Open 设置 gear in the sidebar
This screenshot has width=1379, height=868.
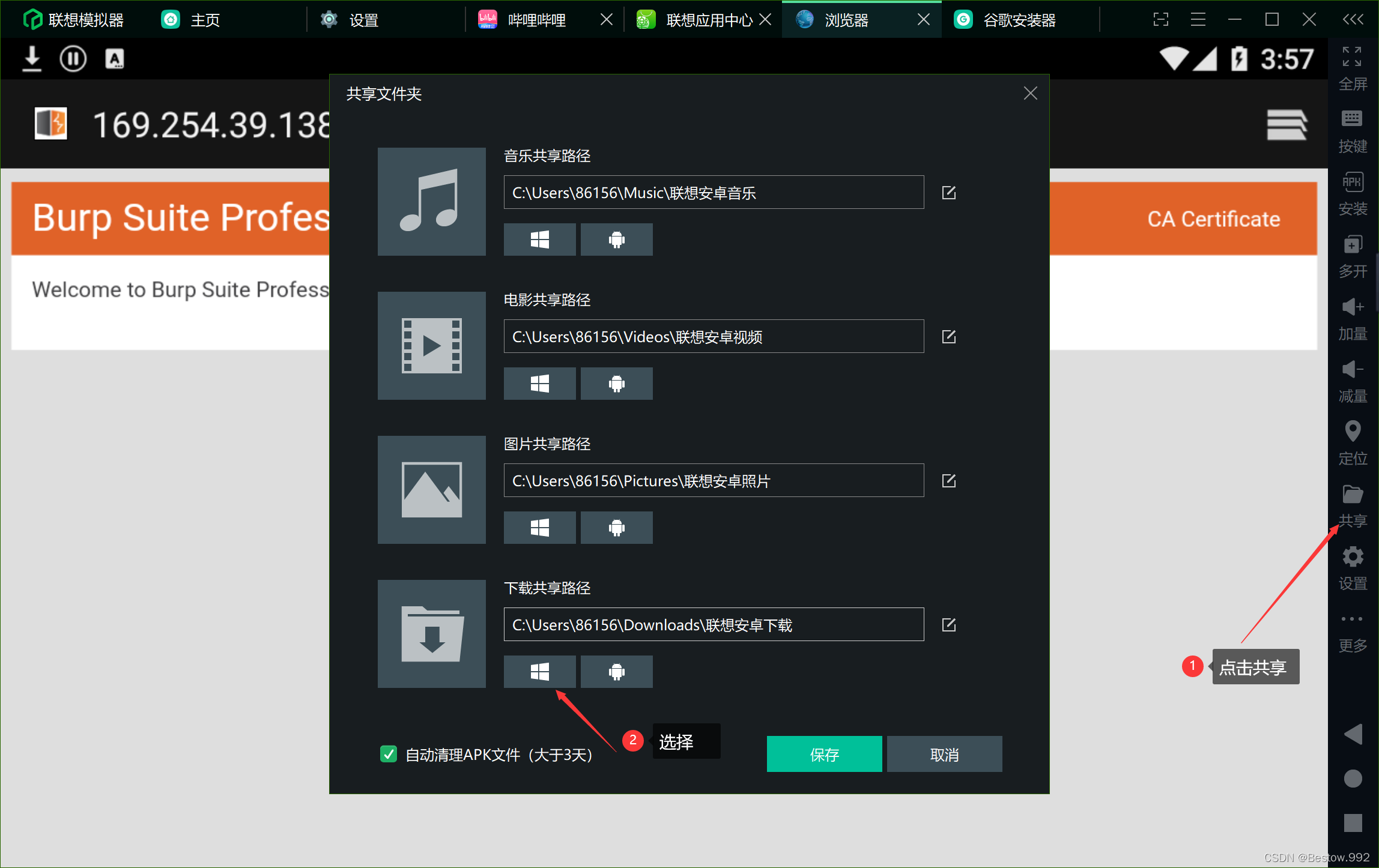pos(1353,568)
